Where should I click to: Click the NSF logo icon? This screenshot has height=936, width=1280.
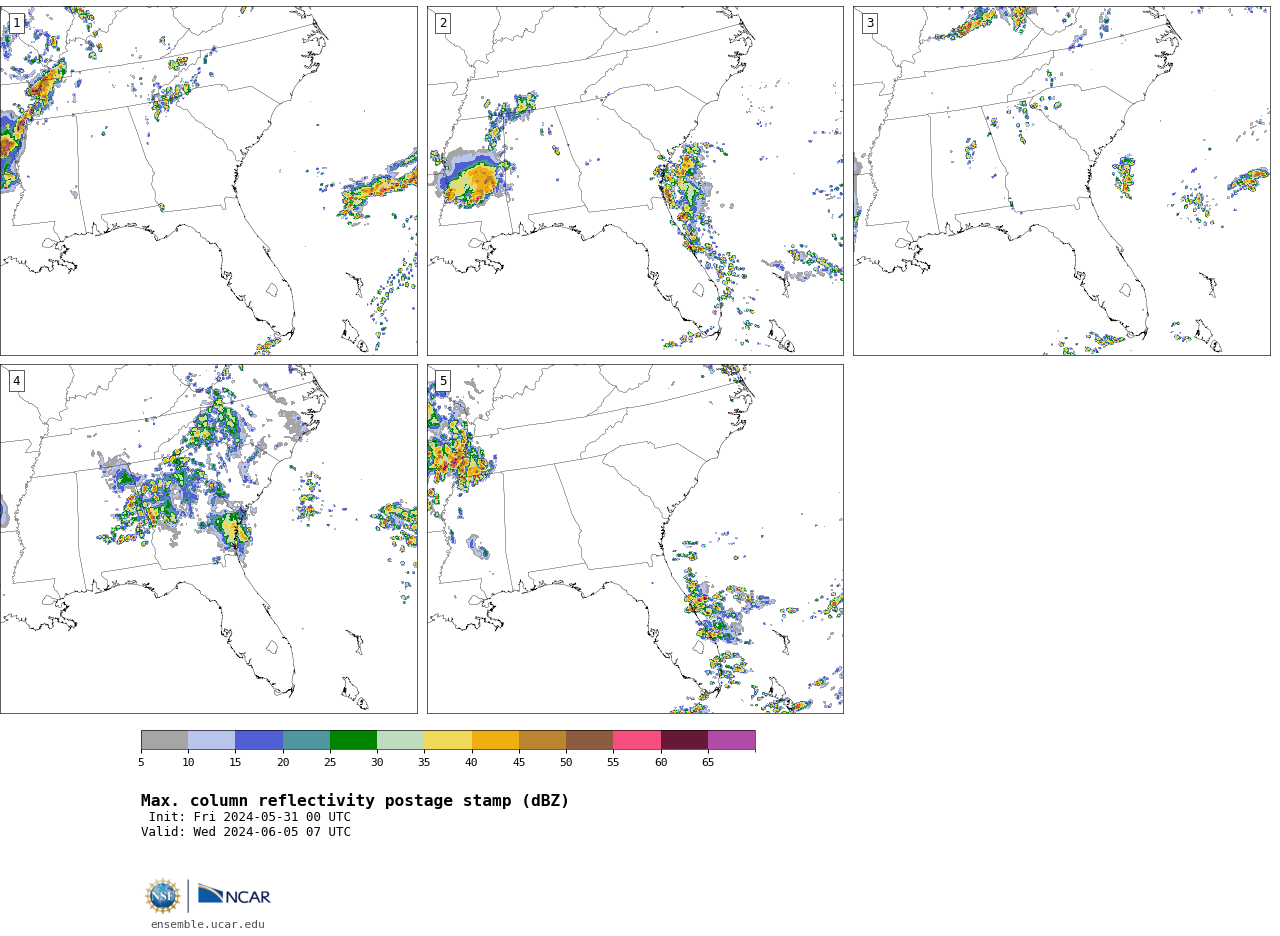click(x=163, y=896)
